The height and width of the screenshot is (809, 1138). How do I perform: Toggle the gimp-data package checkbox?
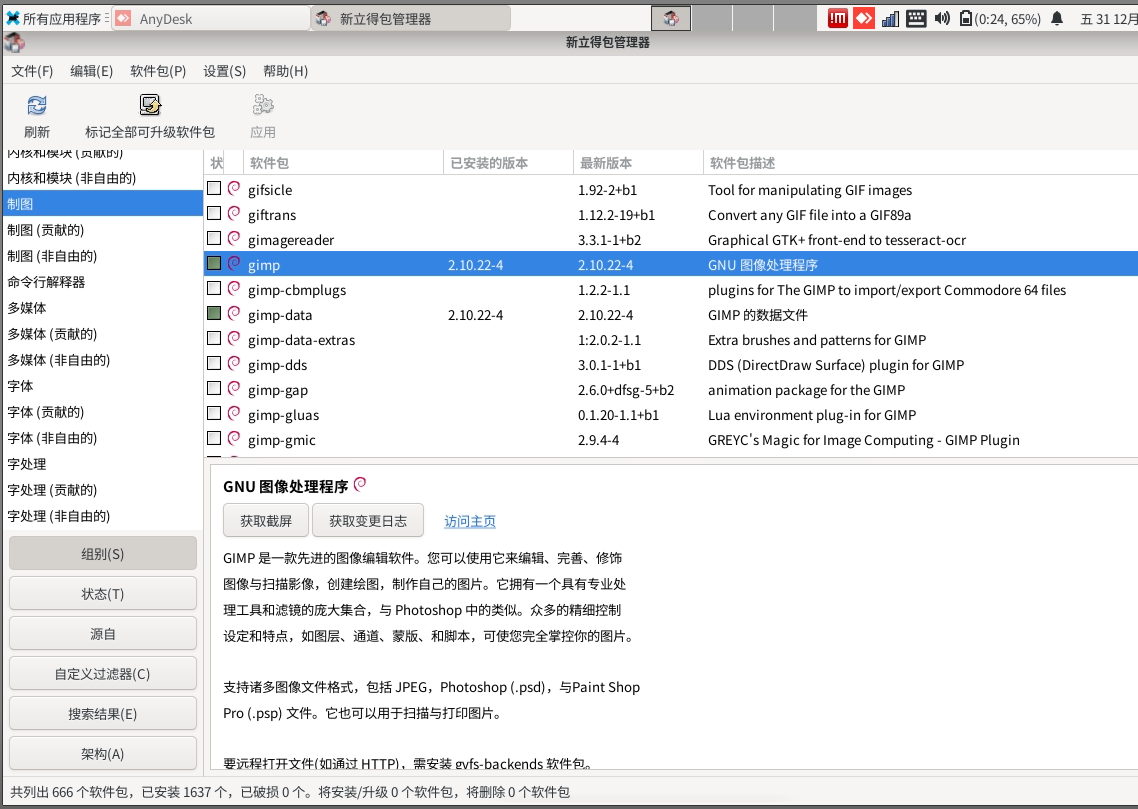point(214,313)
